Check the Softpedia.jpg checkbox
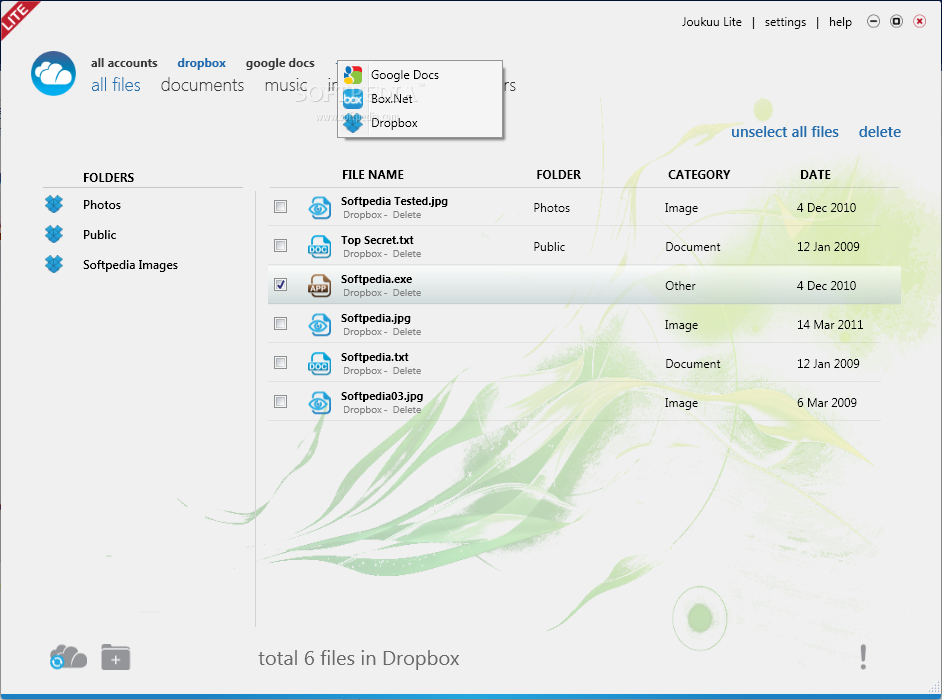Screen dimensions: 942x700 (x=280, y=324)
